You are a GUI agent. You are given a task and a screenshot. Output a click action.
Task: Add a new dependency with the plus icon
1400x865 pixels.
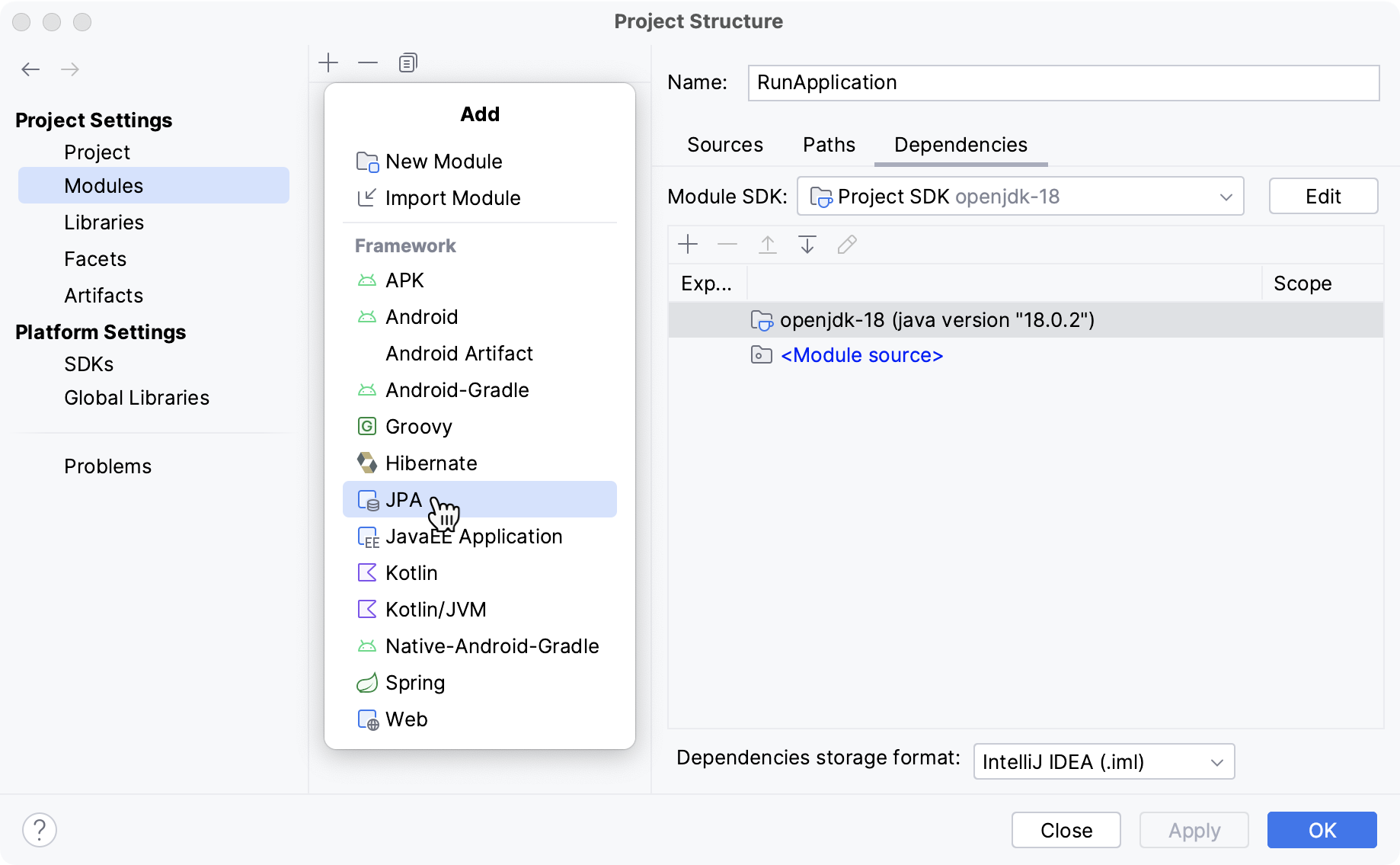pos(688,244)
